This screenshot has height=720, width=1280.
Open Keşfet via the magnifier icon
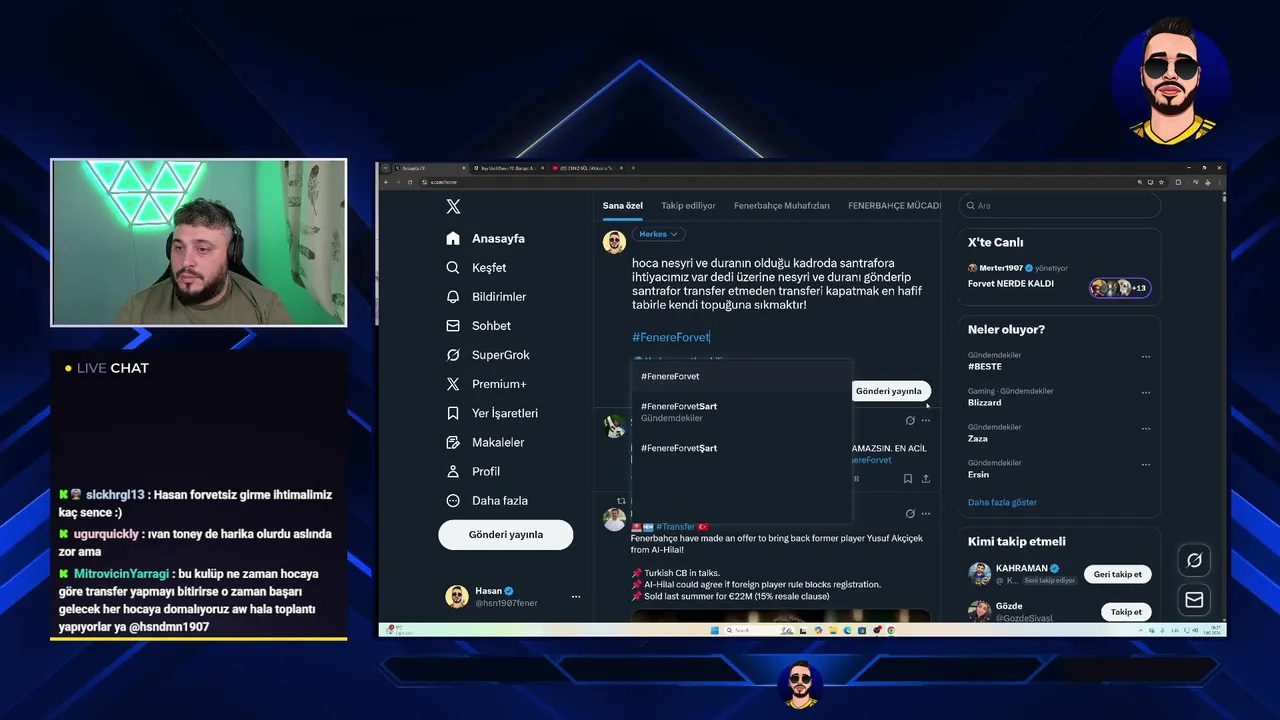pos(453,268)
